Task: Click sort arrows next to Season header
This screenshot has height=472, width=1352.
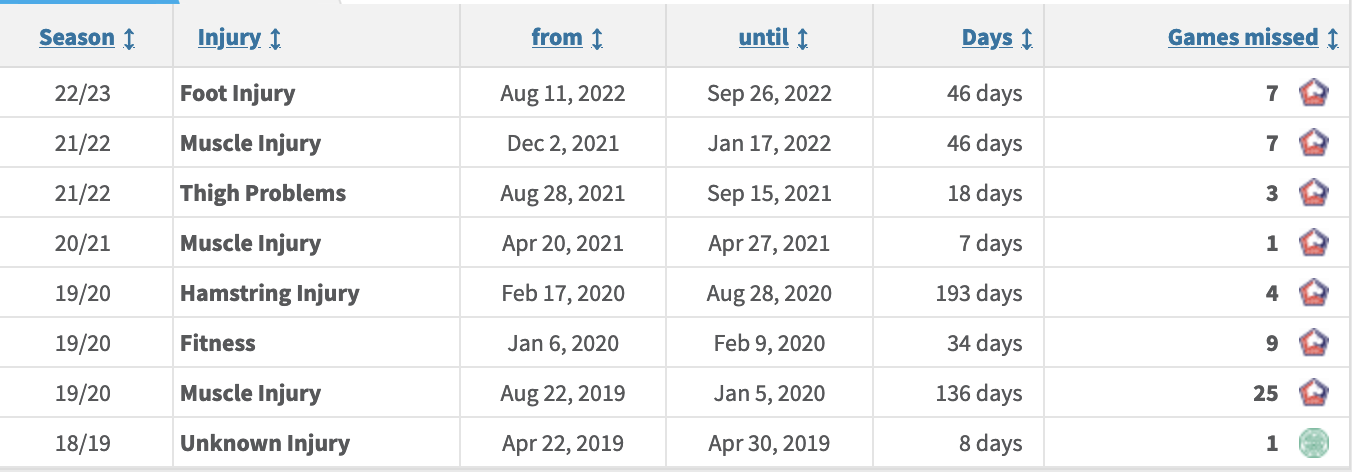Action: [x=129, y=39]
